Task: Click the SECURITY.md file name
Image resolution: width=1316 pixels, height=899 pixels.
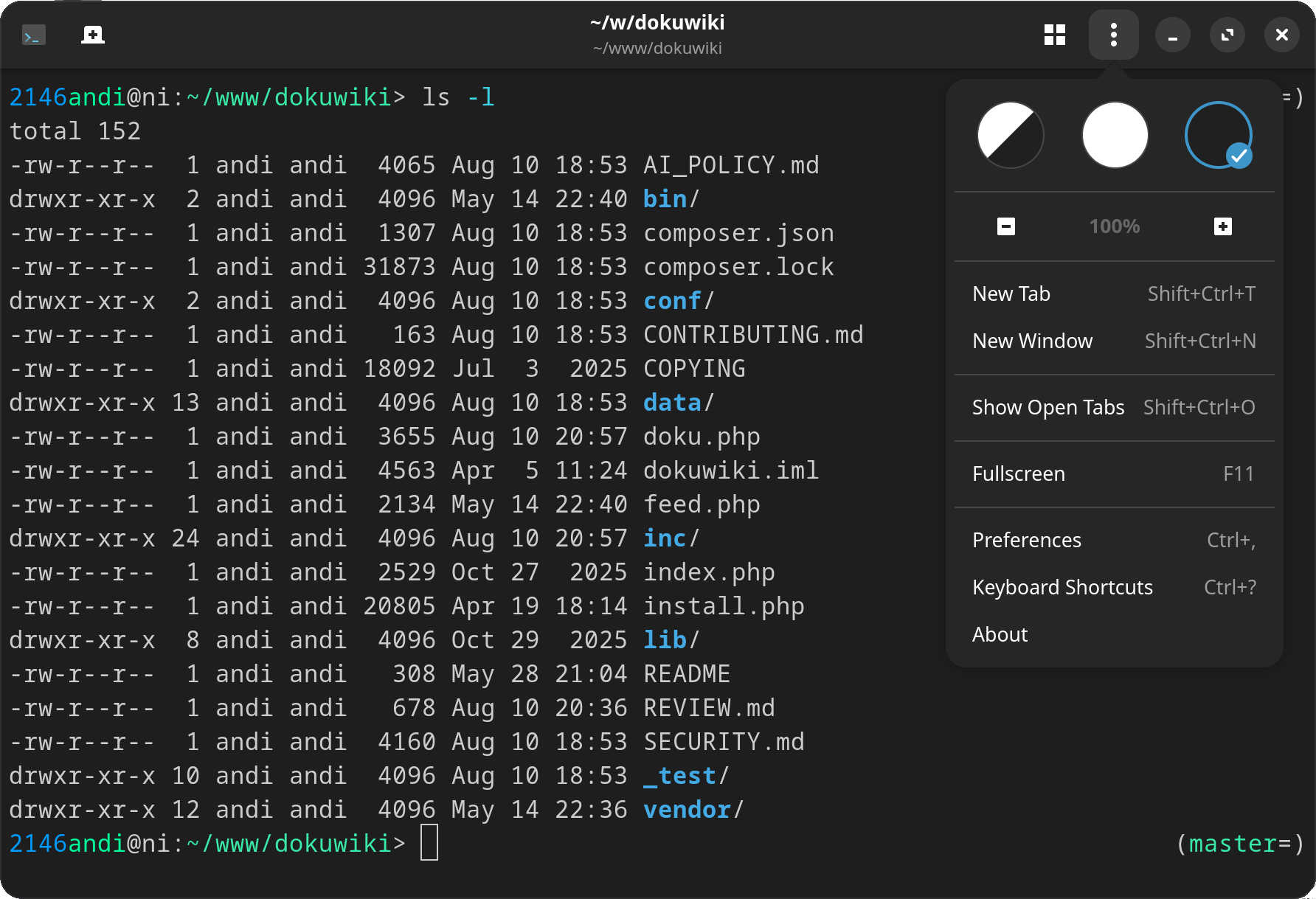Action: click(724, 742)
